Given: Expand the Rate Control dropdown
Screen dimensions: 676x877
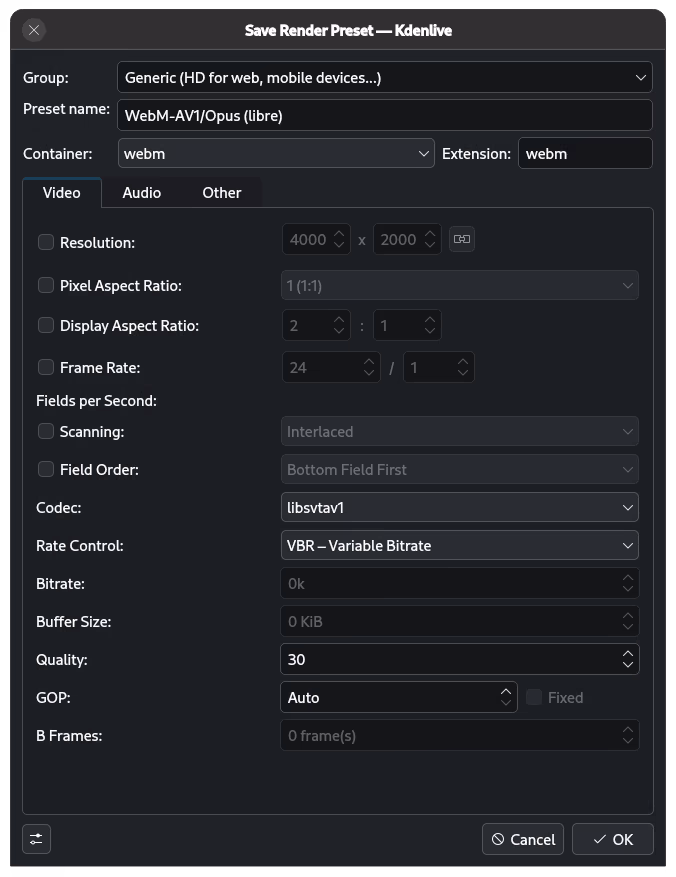Looking at the screenshot, I should coord(460,546).
